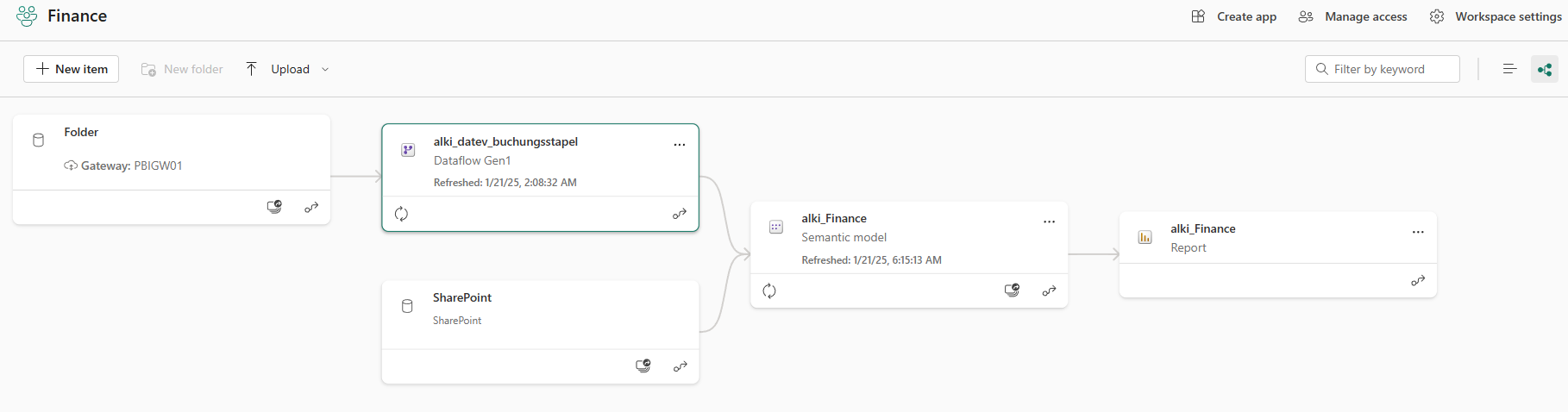Click the Finance workspace title
The width and height of the screenshot is (1568, 412).
pyautogui.click(x=78, y=16)
